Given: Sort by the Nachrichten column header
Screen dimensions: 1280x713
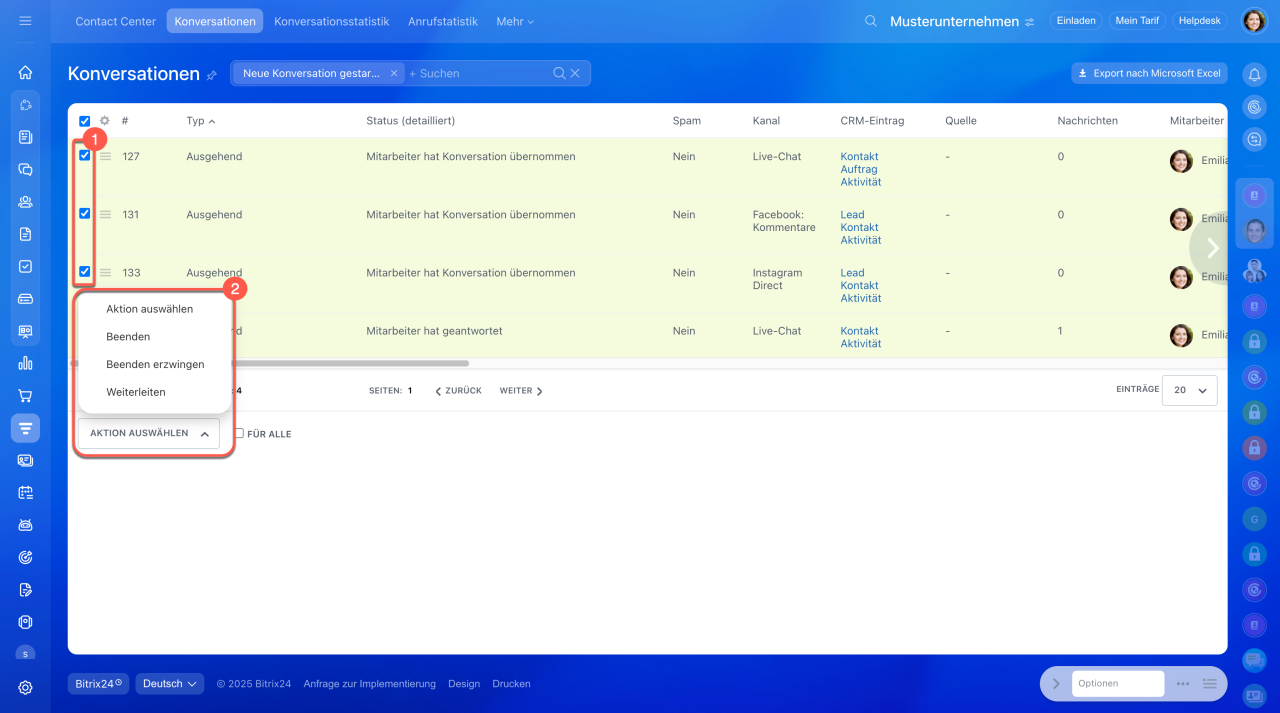Looking at the screenshot, I should (1087, 121).
